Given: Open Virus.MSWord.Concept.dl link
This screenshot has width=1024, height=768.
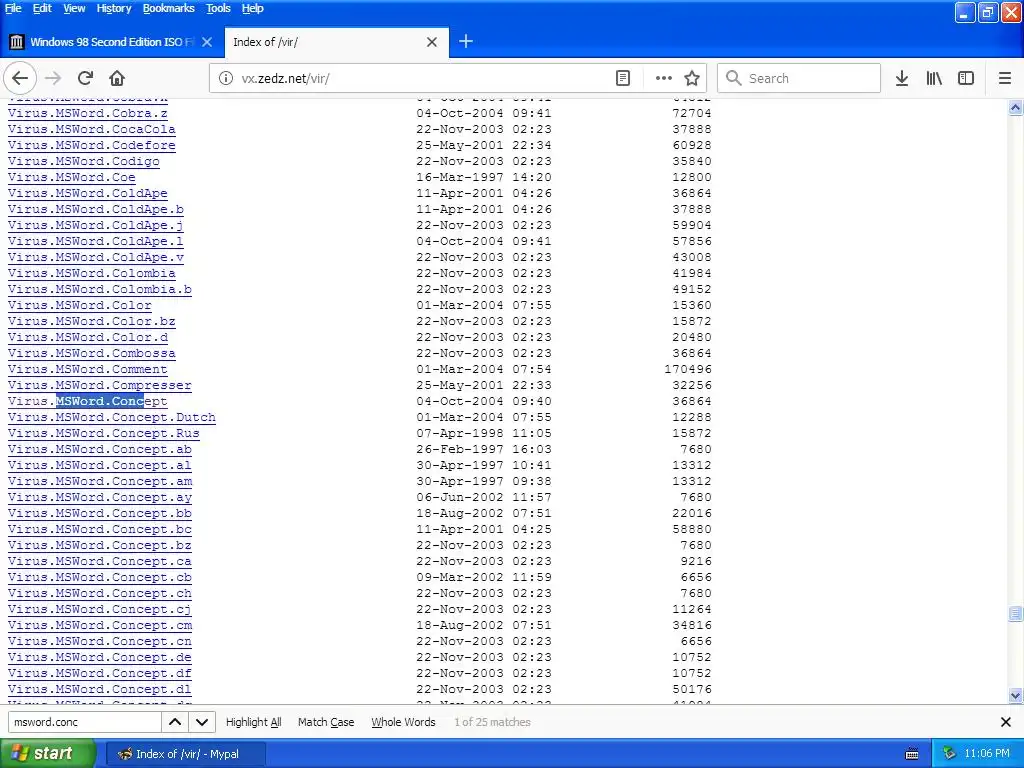Looking at the screenshot, I should (x=100, y=689).
